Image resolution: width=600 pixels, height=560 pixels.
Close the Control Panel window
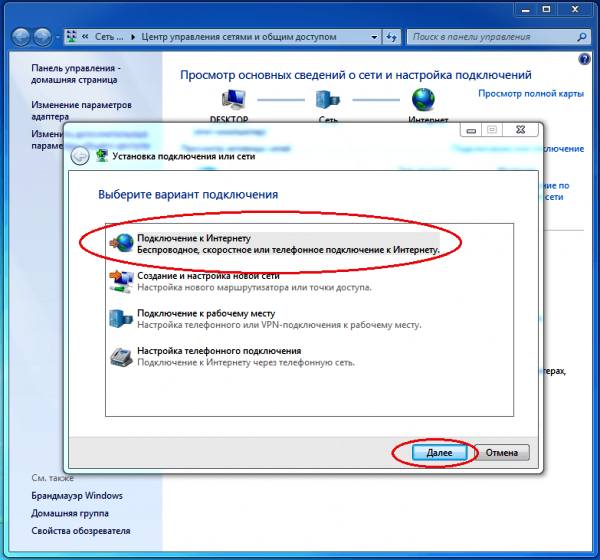(575, 9)
